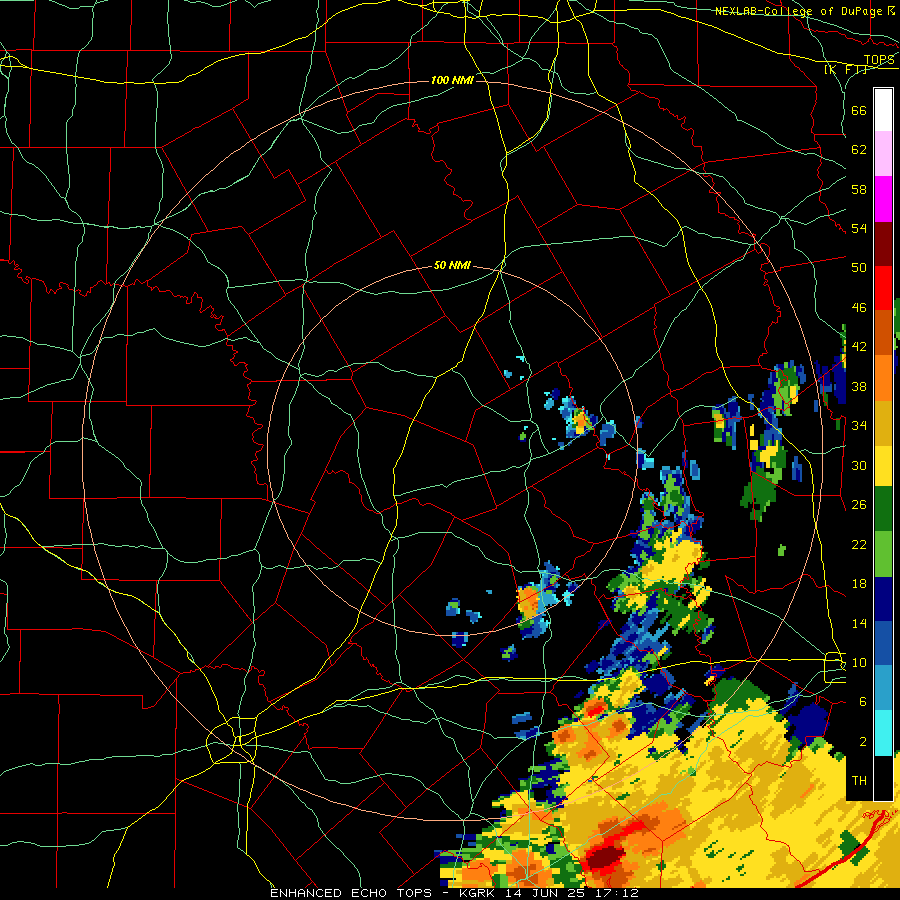Click legend value "54"
The width and height of the screenshot is (900, 900).
click(859, 228)
